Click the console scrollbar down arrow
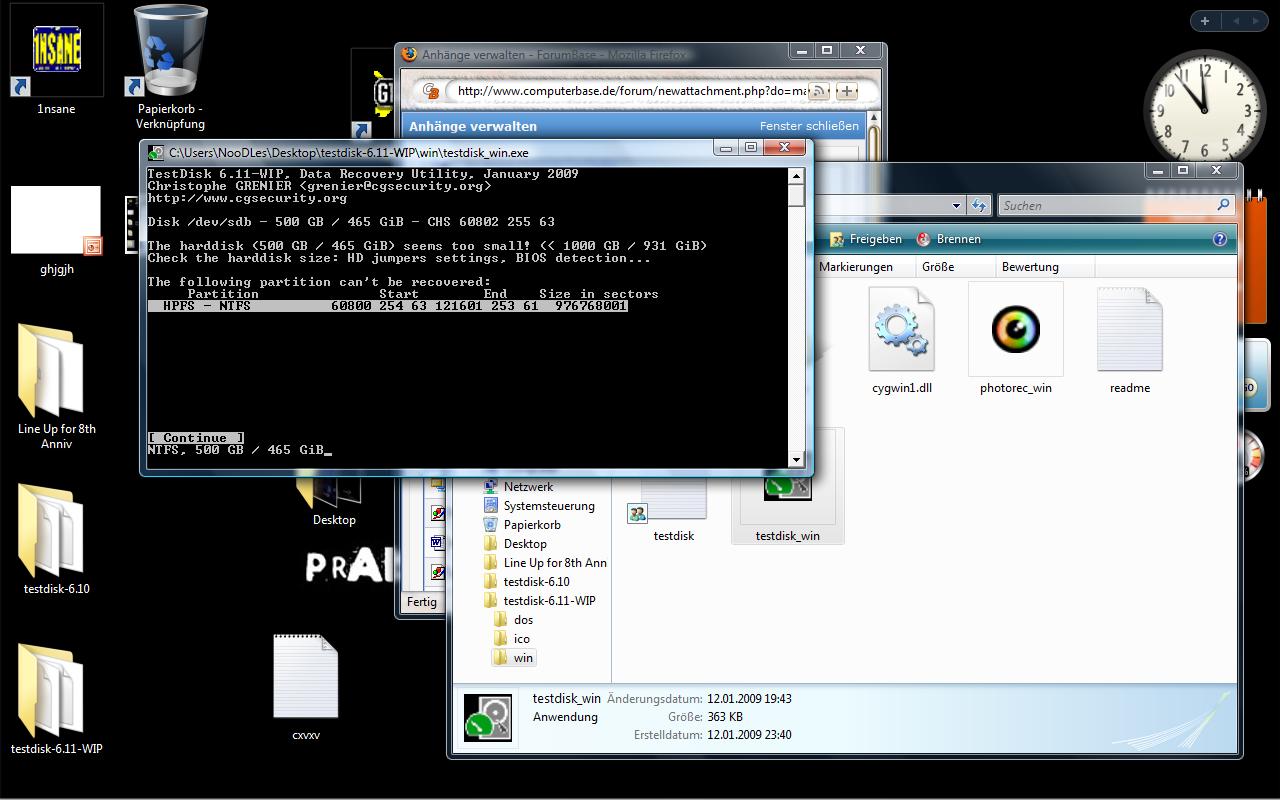 tap(797, 459)
